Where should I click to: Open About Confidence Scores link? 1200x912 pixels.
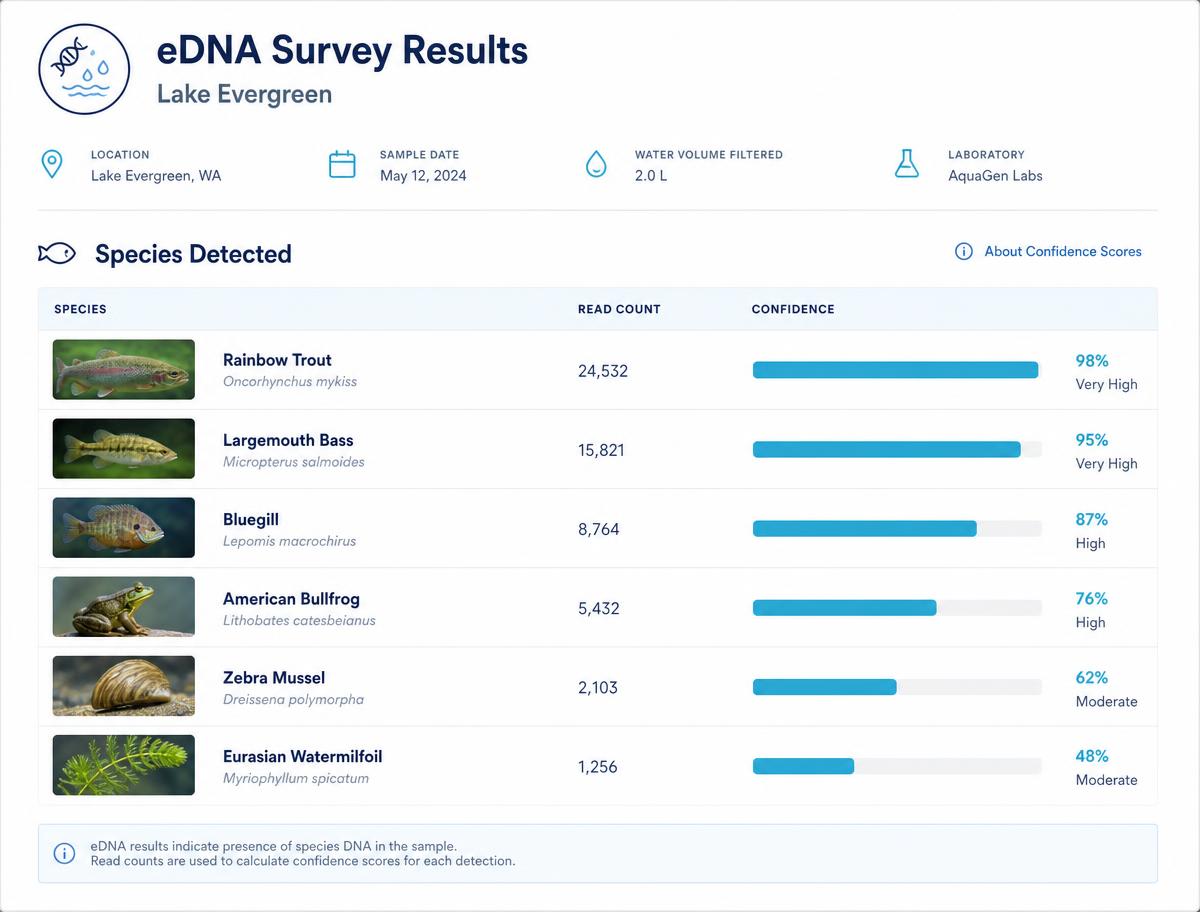tap(1063, 252)
